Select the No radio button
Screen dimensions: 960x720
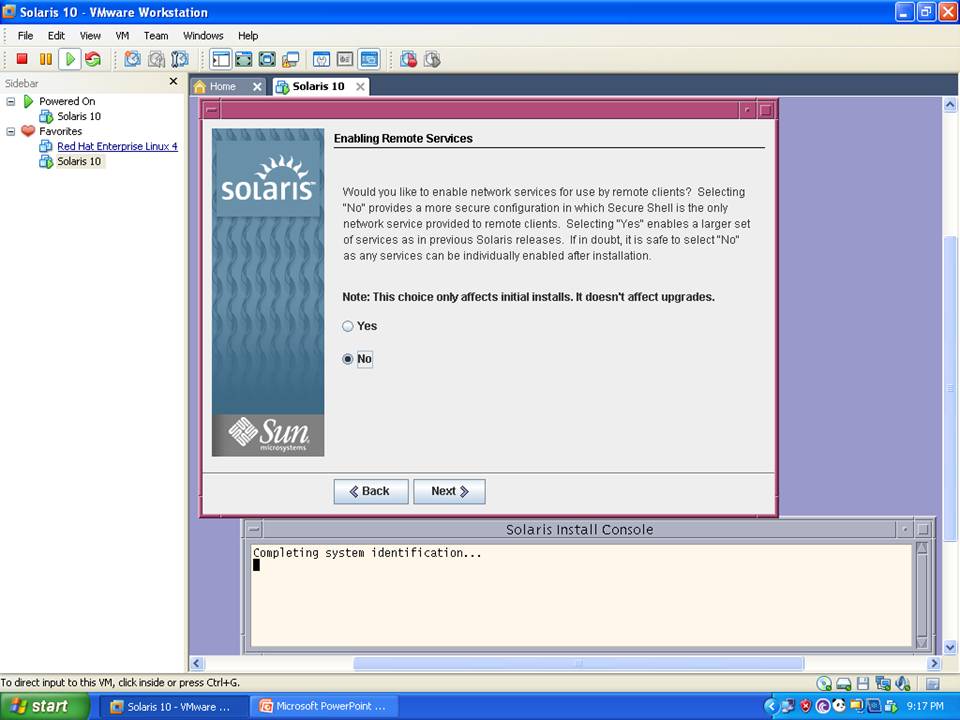click(x=348, y=359)
